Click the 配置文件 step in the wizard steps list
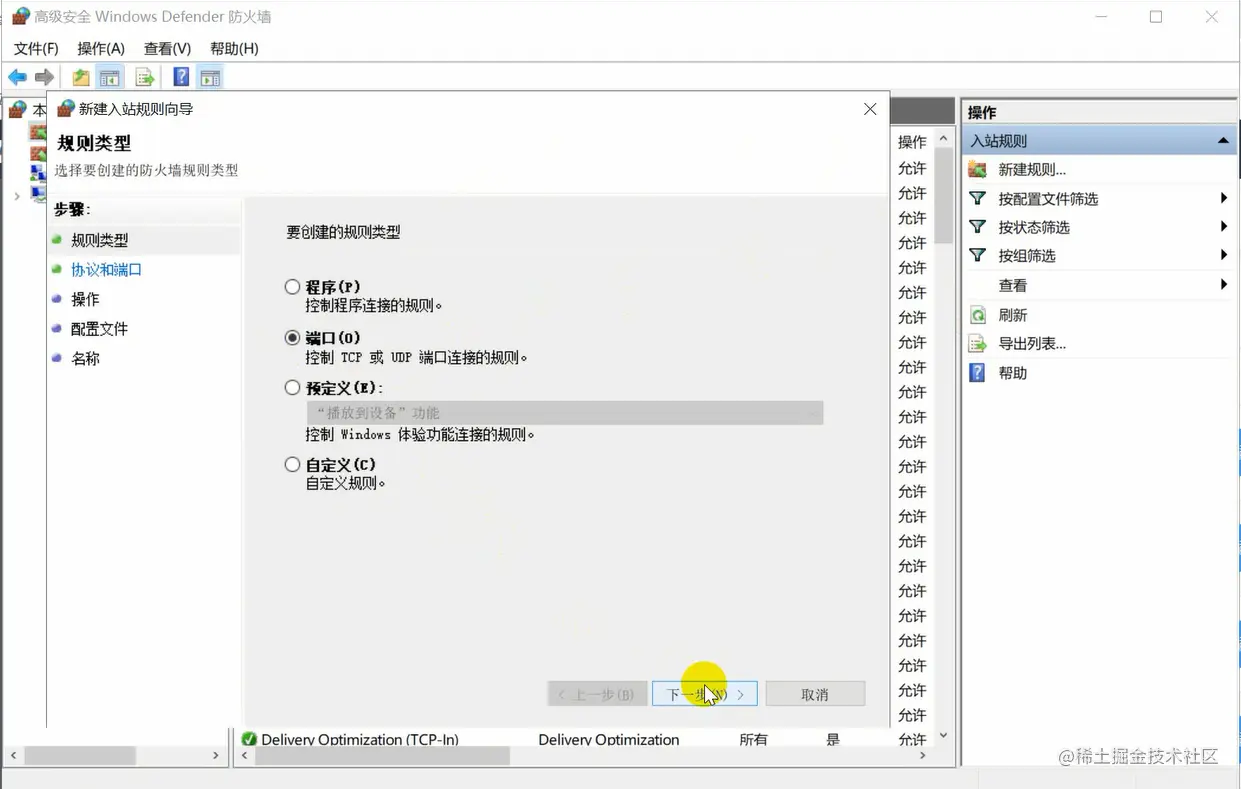 coord(99,328)
